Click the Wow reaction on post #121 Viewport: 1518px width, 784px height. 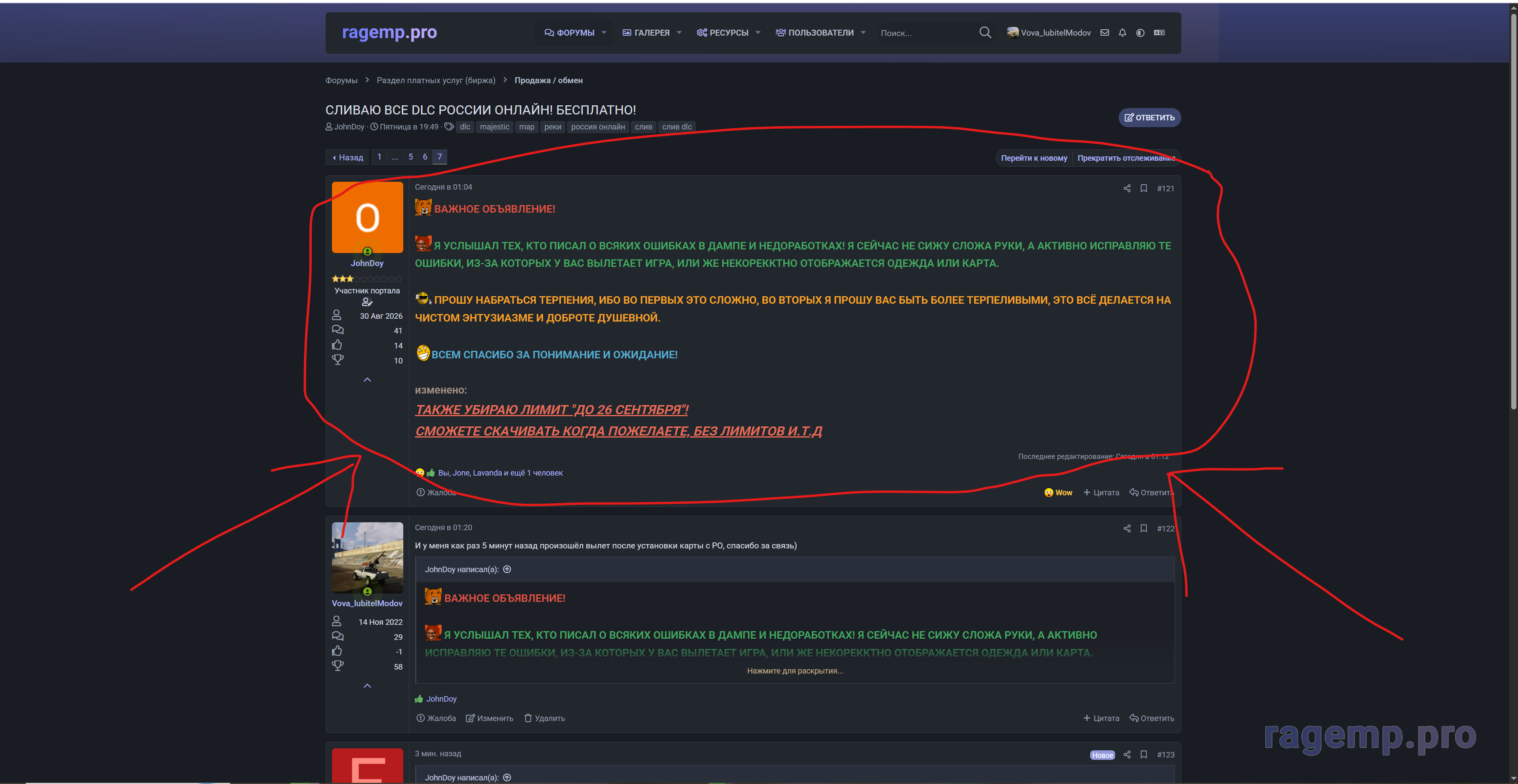click(x=1058, y=493)
